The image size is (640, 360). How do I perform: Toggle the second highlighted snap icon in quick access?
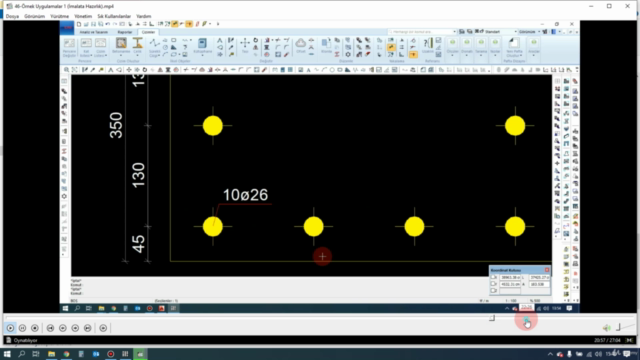[x=189, y=24]
